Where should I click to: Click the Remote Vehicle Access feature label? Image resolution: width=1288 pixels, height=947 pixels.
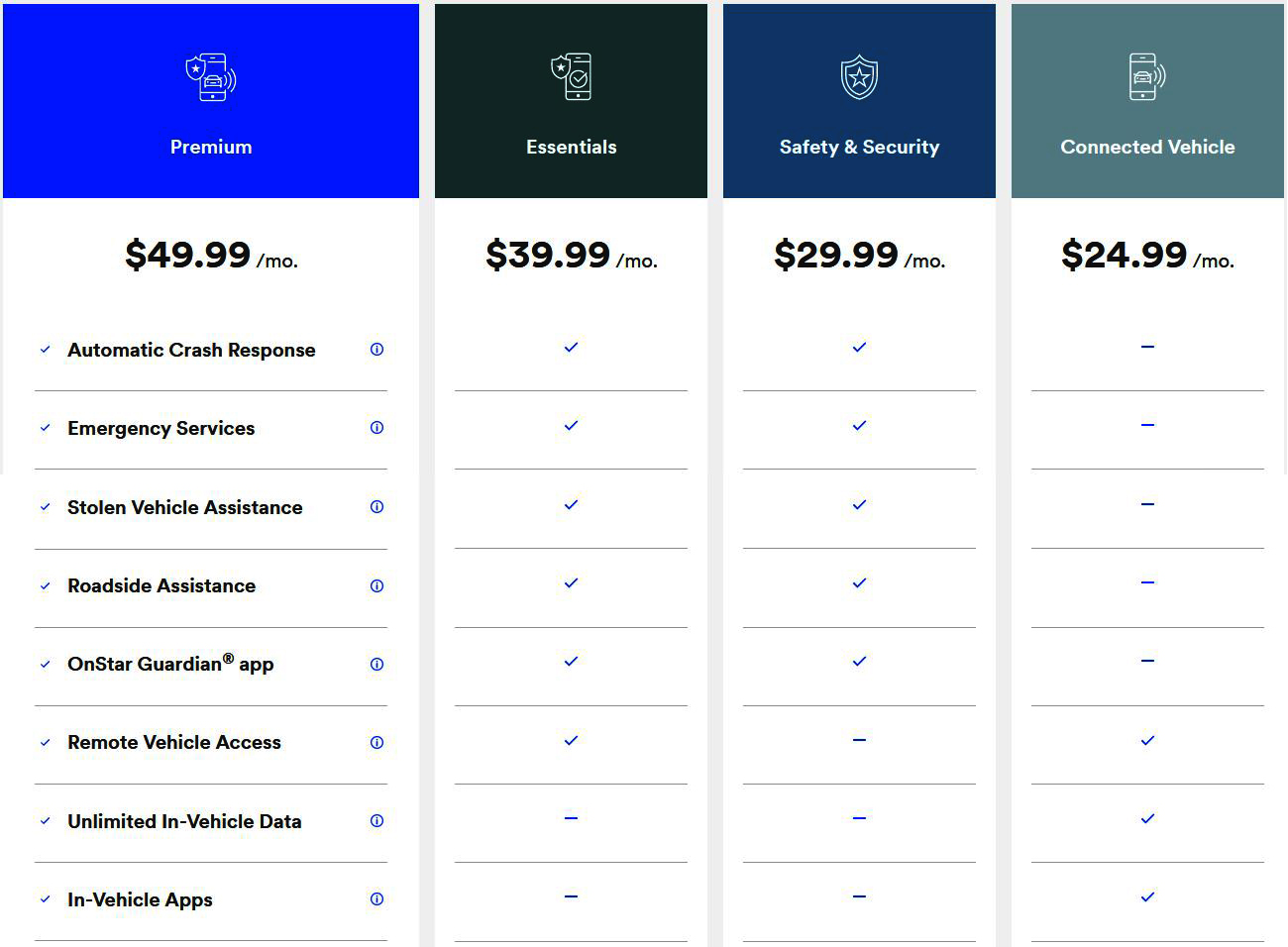click(174, 742)
